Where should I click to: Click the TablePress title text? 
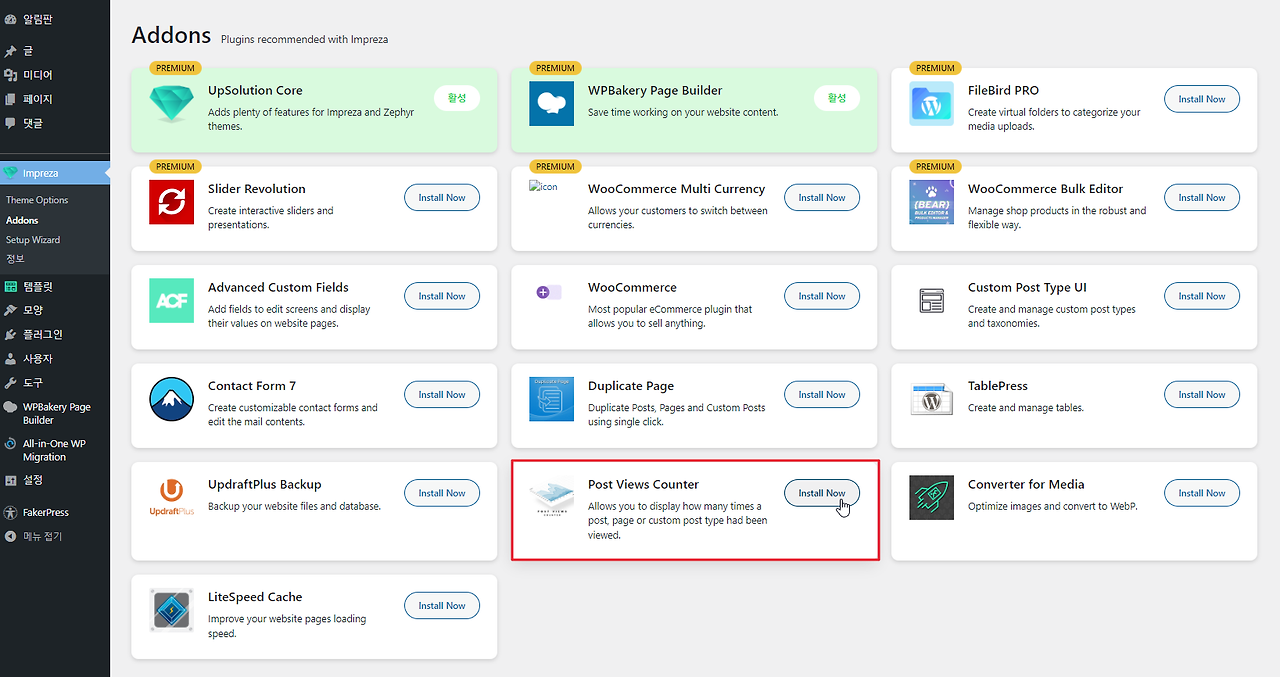click(x=998, y=386)
